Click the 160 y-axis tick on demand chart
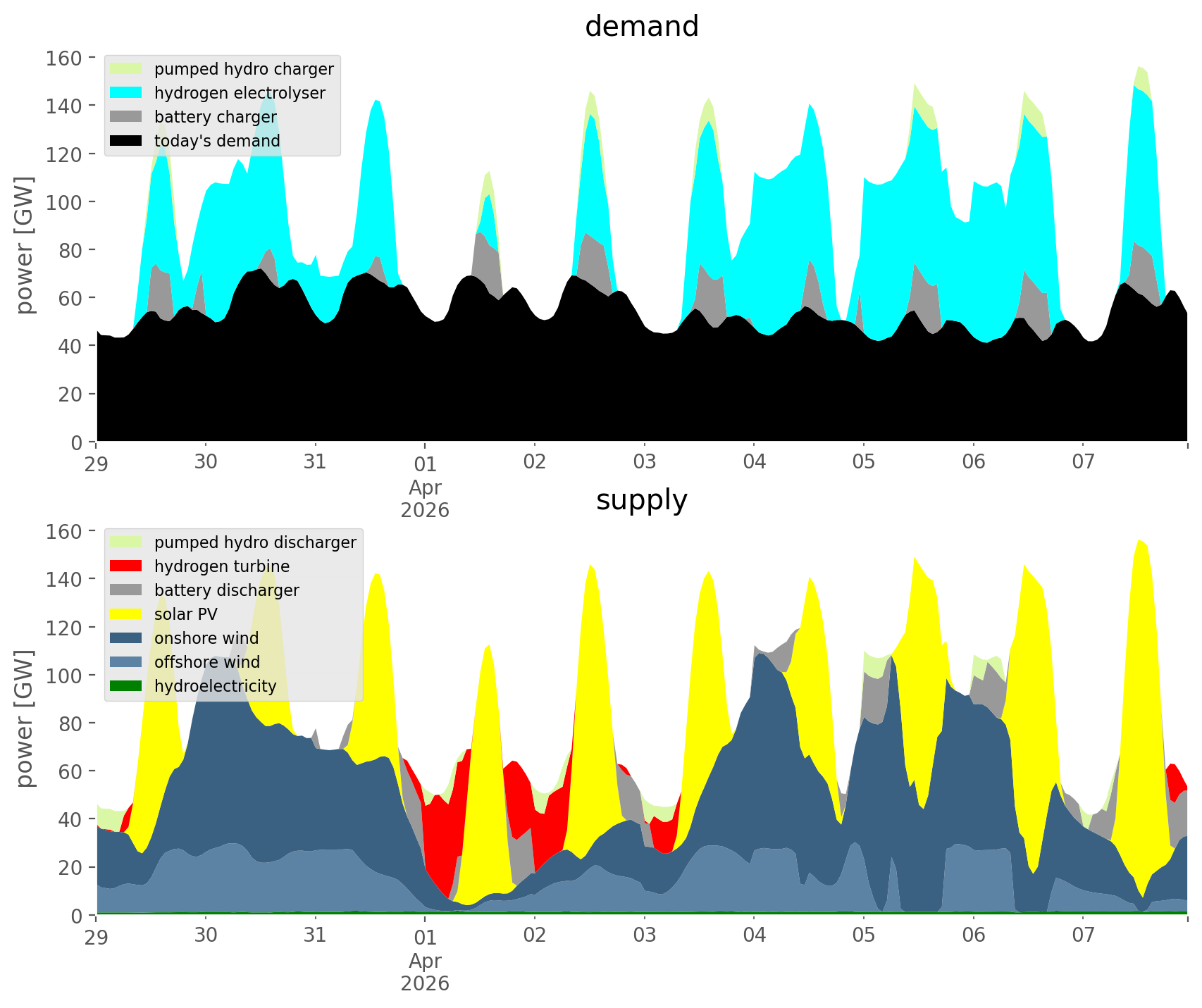Image resolution: width=1202 pixels, height=1008 pixels. pos(64,58)
